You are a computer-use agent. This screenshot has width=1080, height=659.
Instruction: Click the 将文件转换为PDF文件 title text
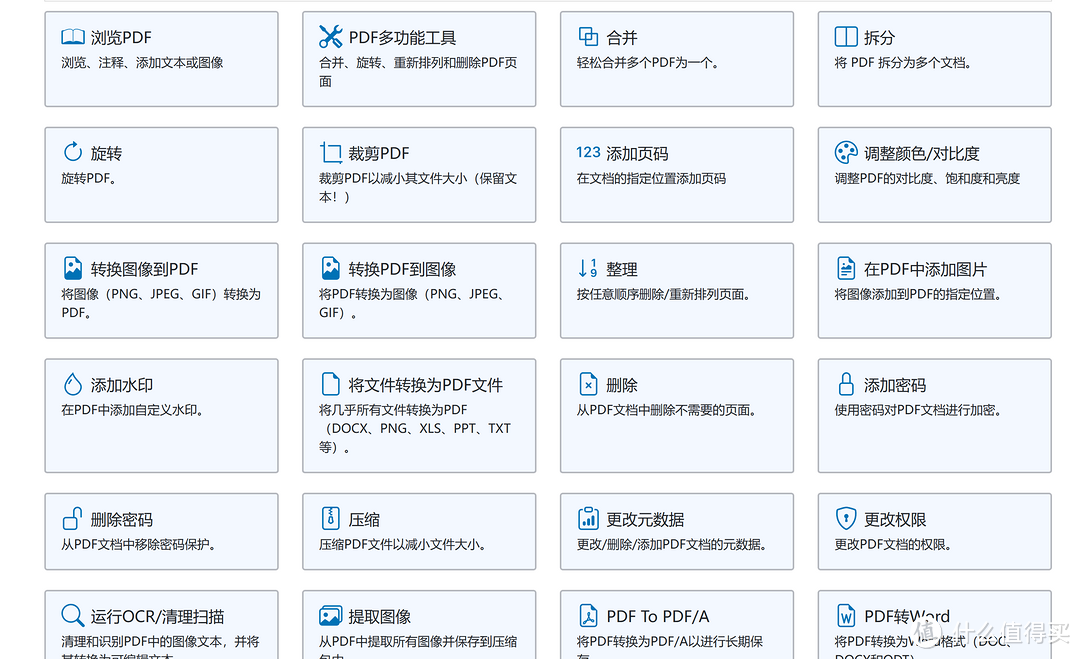(x=426, y=384)
